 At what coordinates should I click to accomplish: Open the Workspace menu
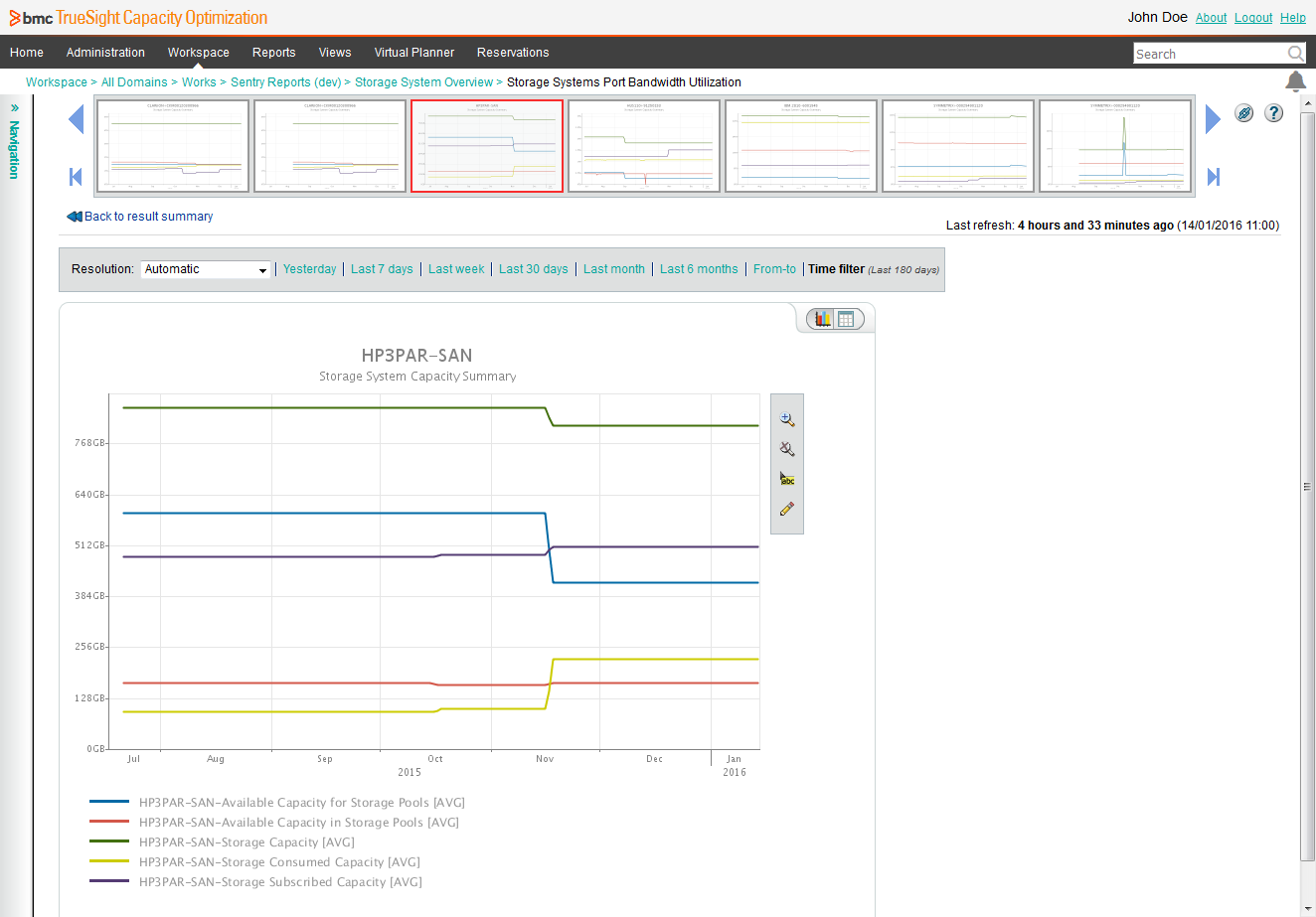(x=199, y=53)
